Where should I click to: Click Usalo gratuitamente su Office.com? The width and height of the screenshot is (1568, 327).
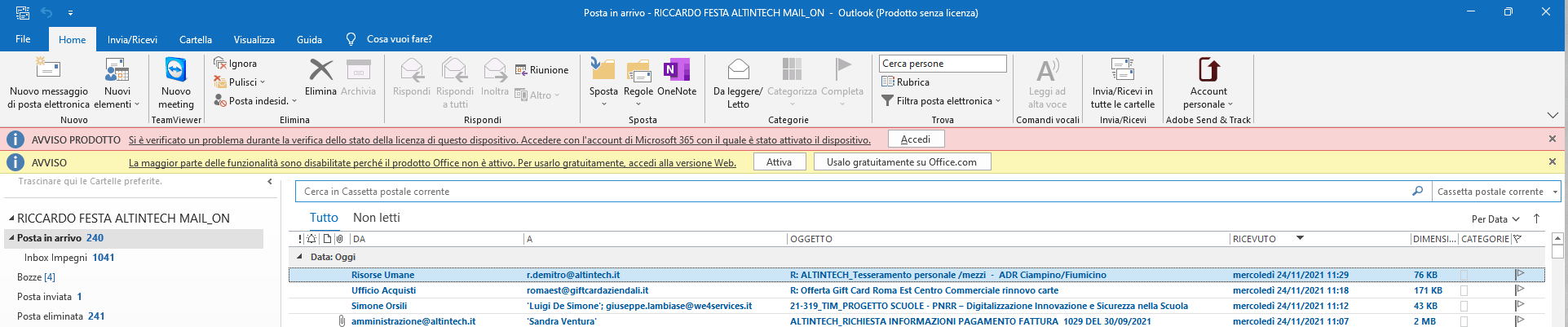point(902,162)
